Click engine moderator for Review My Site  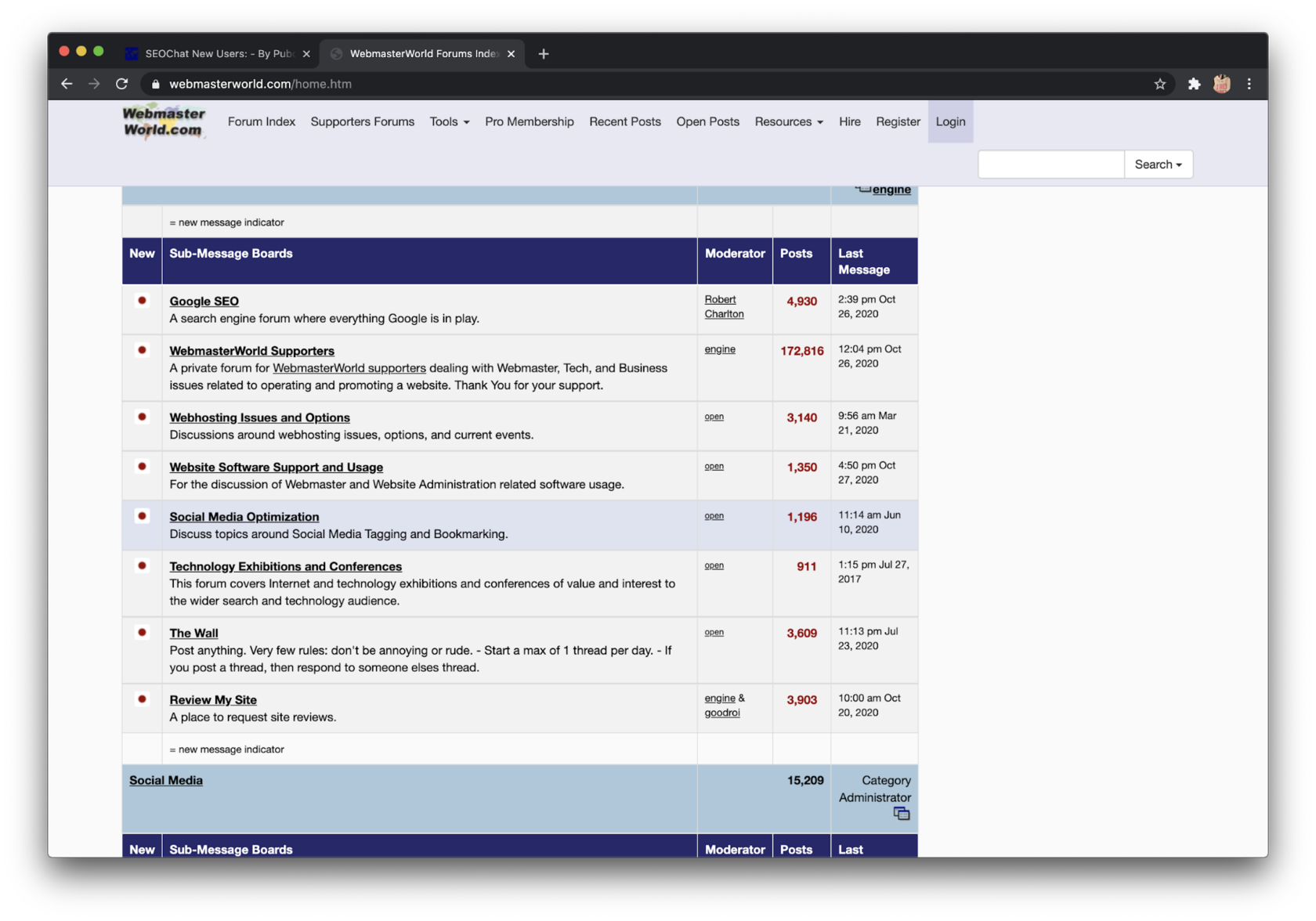pos(720,698)
